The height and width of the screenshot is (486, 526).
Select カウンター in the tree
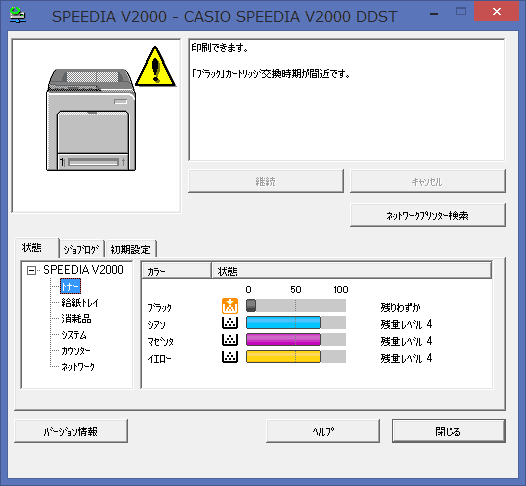coord(76,351)
